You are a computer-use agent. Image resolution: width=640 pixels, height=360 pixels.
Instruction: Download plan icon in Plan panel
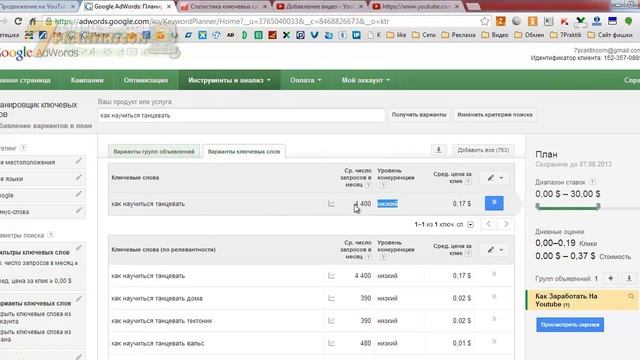629,278
